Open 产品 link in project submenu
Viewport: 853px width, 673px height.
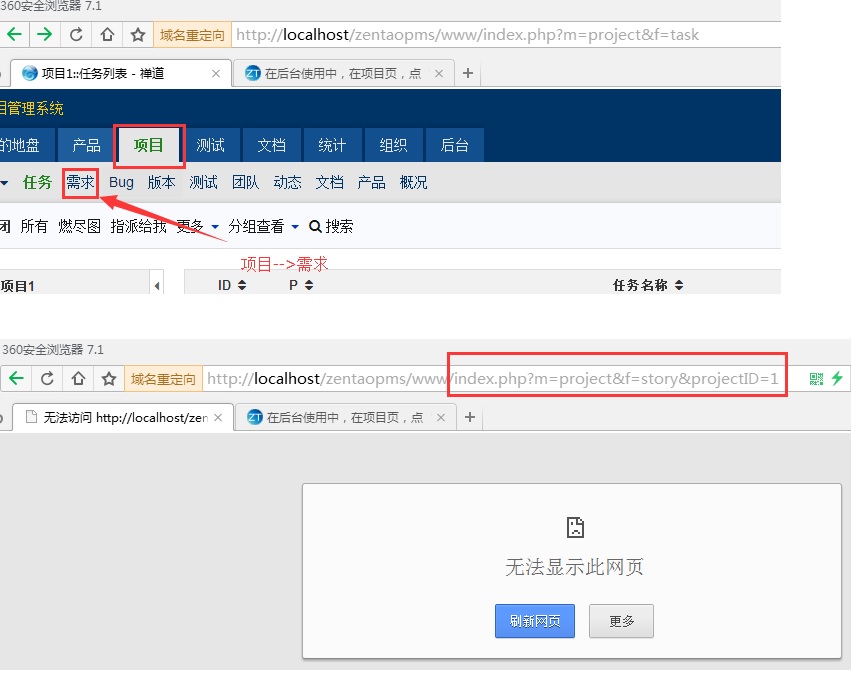pyautogui.click(x=371, y=182)
